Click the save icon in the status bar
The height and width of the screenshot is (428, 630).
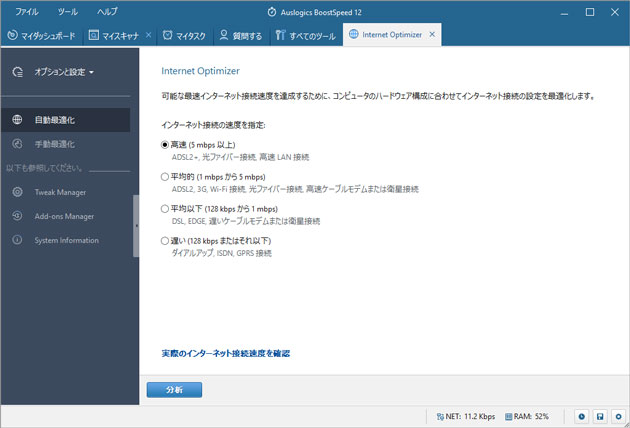(x=599, y=416)
